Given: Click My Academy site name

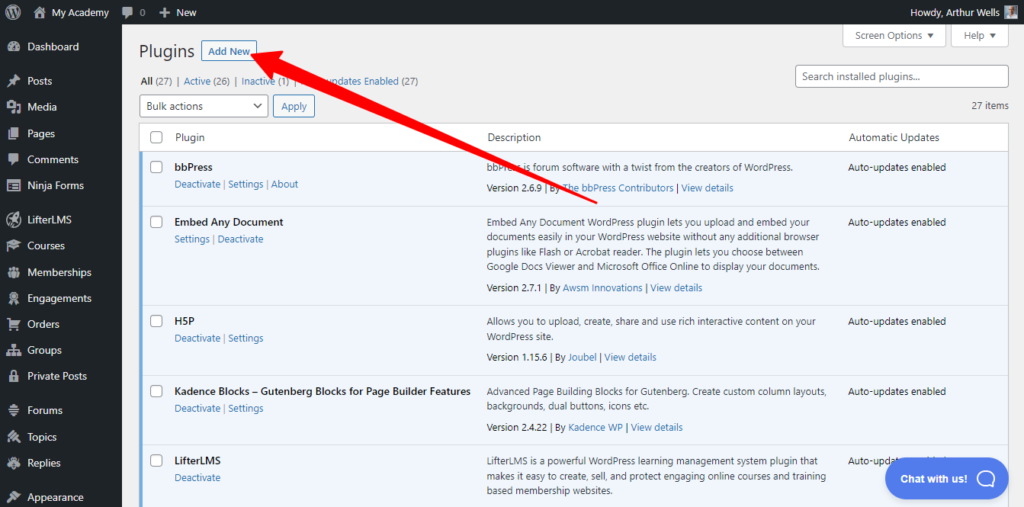Looking at the screenshot, I should (81, 12).
